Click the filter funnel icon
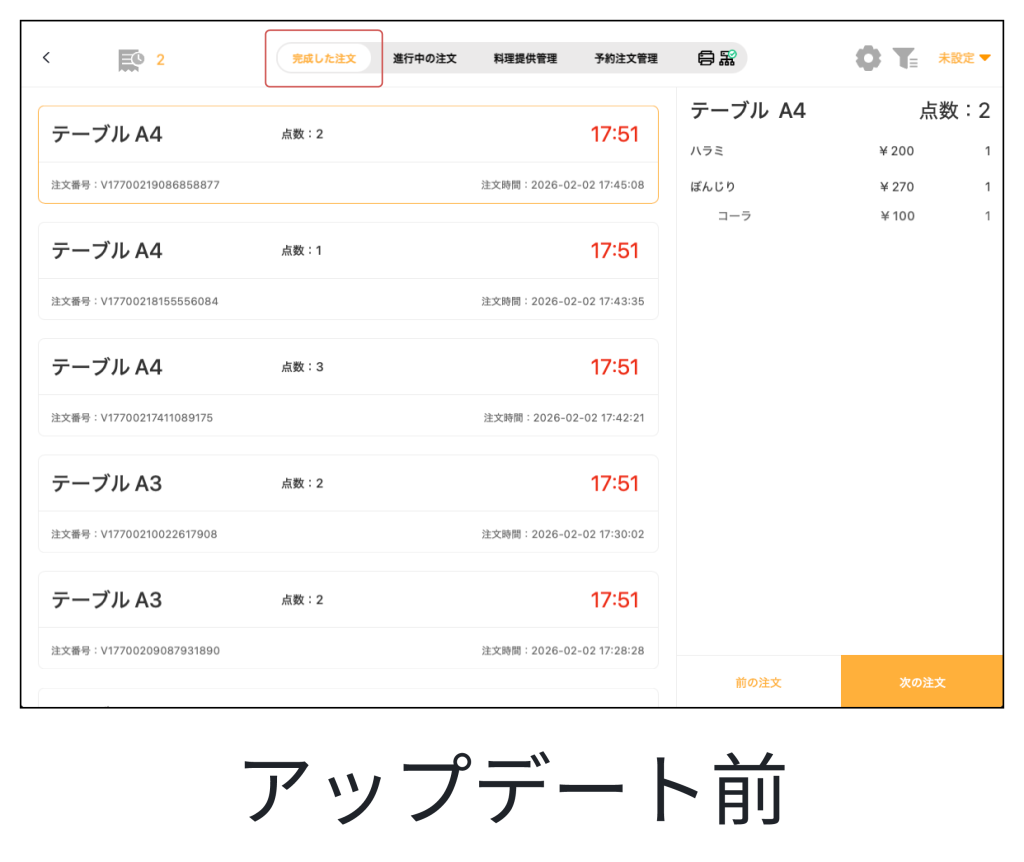1024x862 pixels. [905, 58]
